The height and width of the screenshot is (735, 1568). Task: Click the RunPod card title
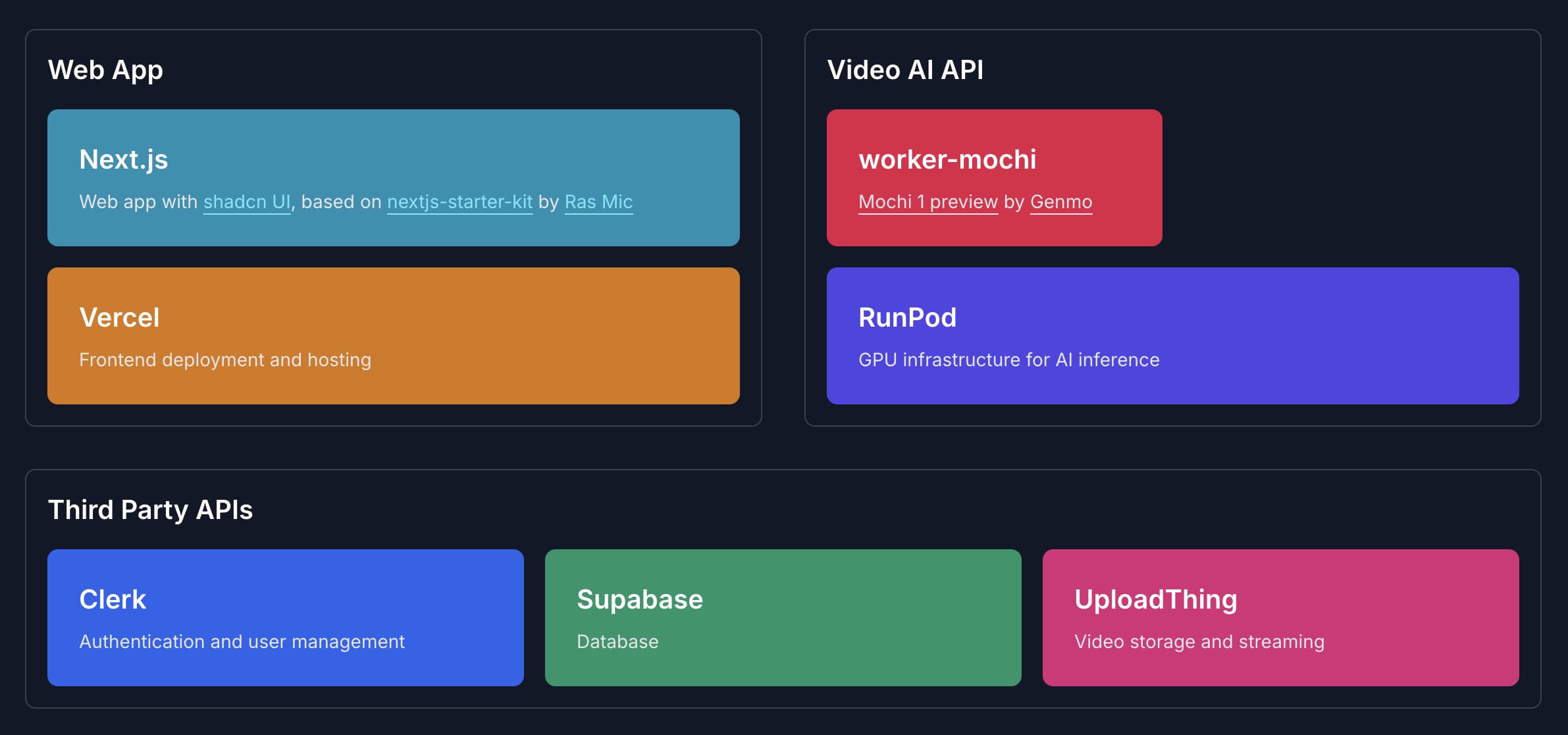pyautogui.click(x=907, y=317)
